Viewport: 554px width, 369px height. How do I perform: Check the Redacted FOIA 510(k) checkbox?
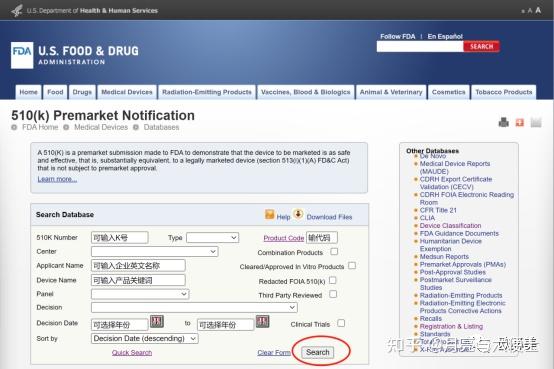332,280
